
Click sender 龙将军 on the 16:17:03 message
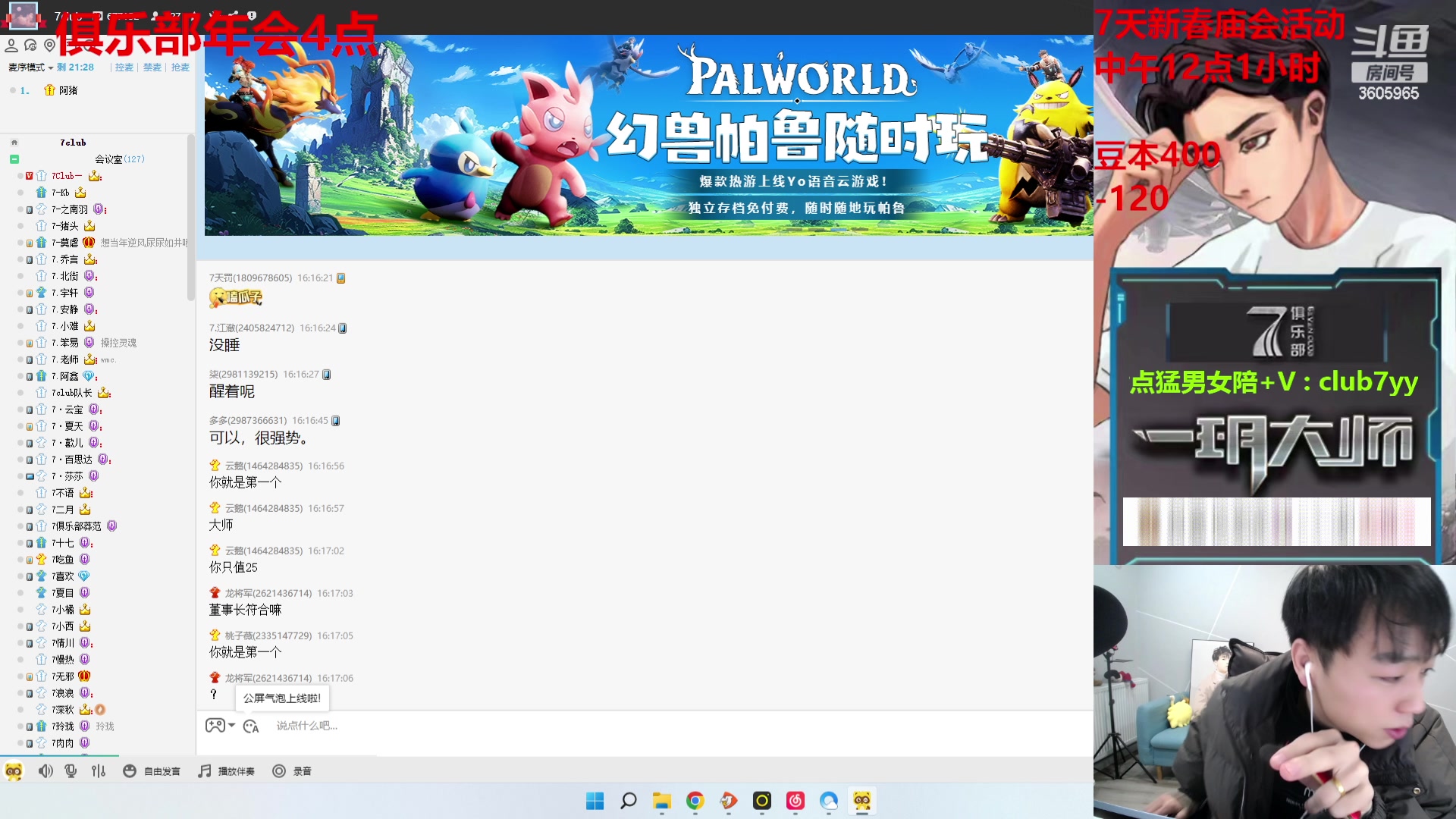[268, 594]
